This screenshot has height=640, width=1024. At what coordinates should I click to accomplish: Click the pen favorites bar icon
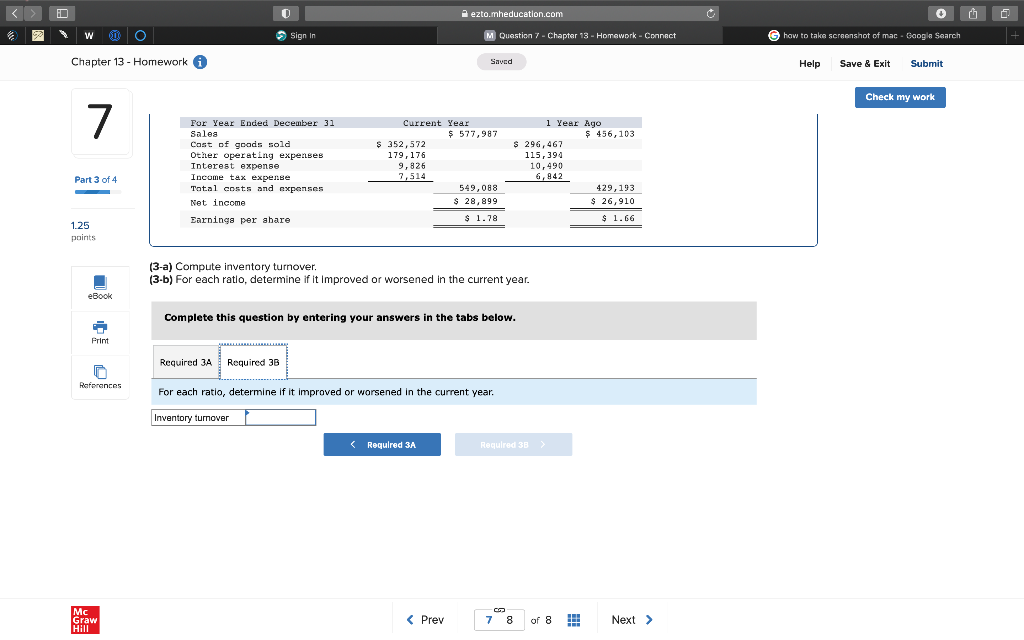tap(63, 35)
